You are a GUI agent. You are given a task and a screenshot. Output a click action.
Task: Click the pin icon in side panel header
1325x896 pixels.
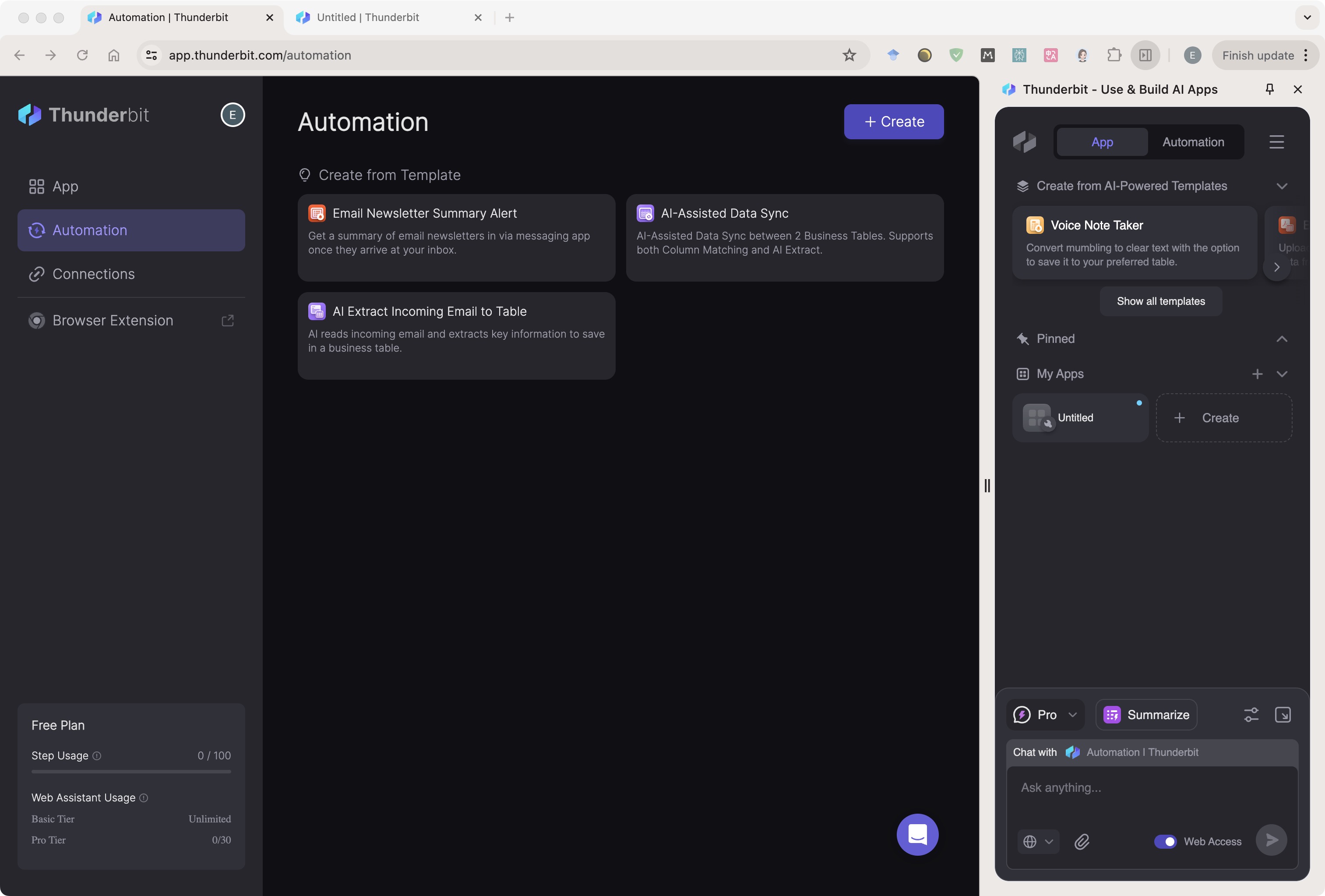(1269, 89)
